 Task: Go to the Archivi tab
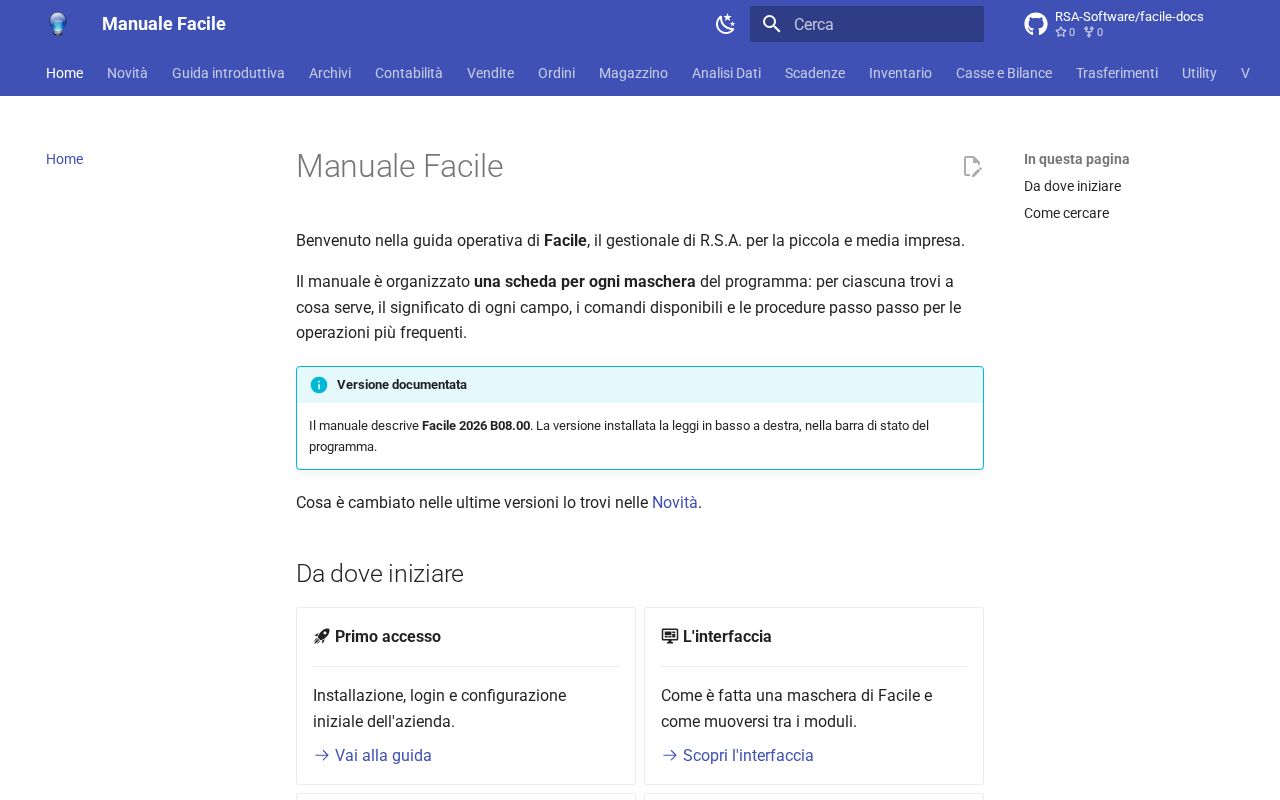330,73
